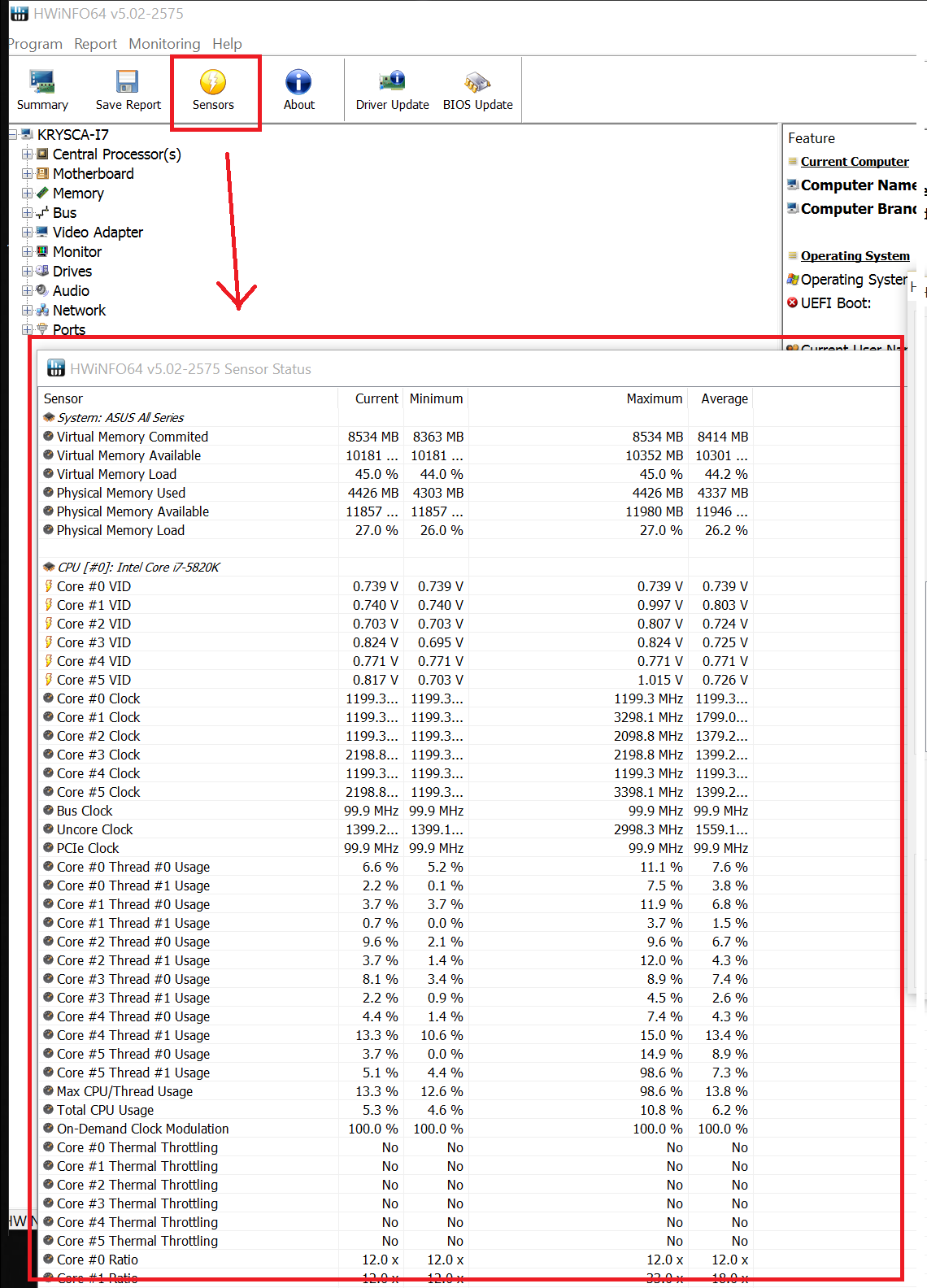Expand the Central Processor(s) node

[x=28, y=154]
